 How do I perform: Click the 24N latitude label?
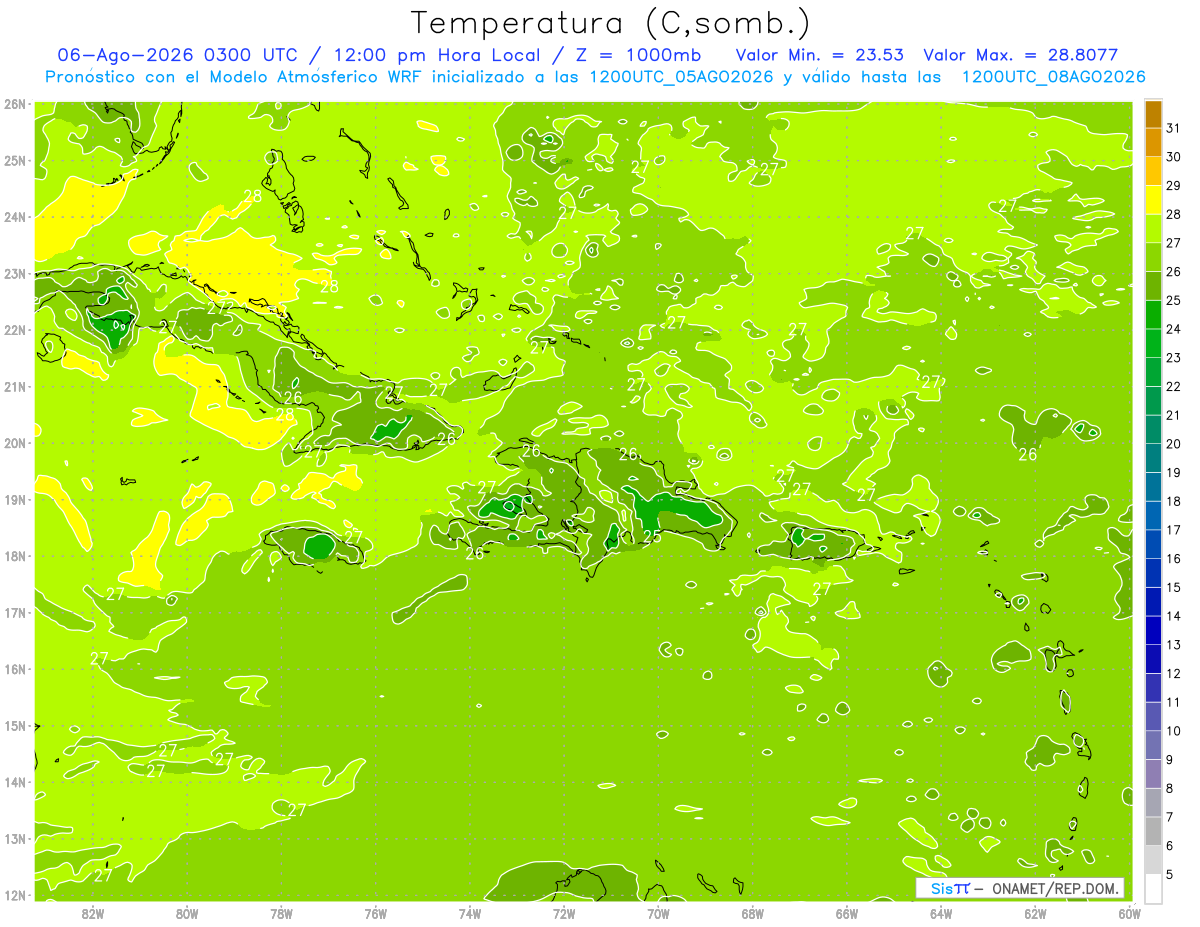(x=15, y=217)
